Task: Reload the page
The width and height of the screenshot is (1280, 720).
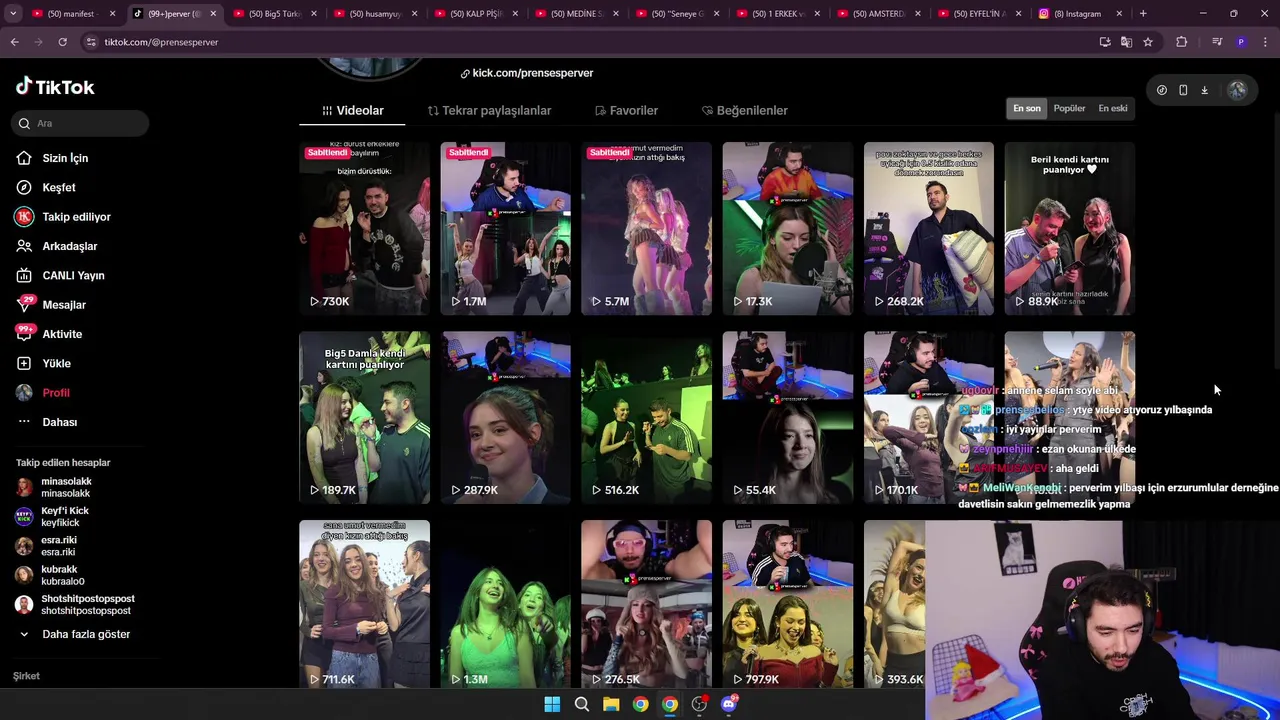Action: [62, 42]
